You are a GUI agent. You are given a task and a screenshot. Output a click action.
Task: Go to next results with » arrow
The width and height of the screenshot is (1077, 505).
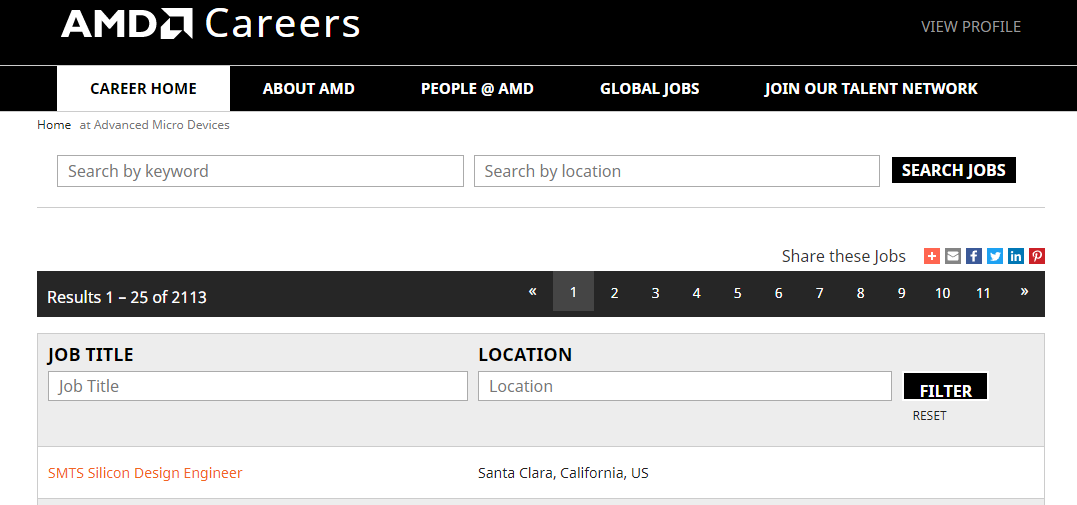pos(1024,291)
